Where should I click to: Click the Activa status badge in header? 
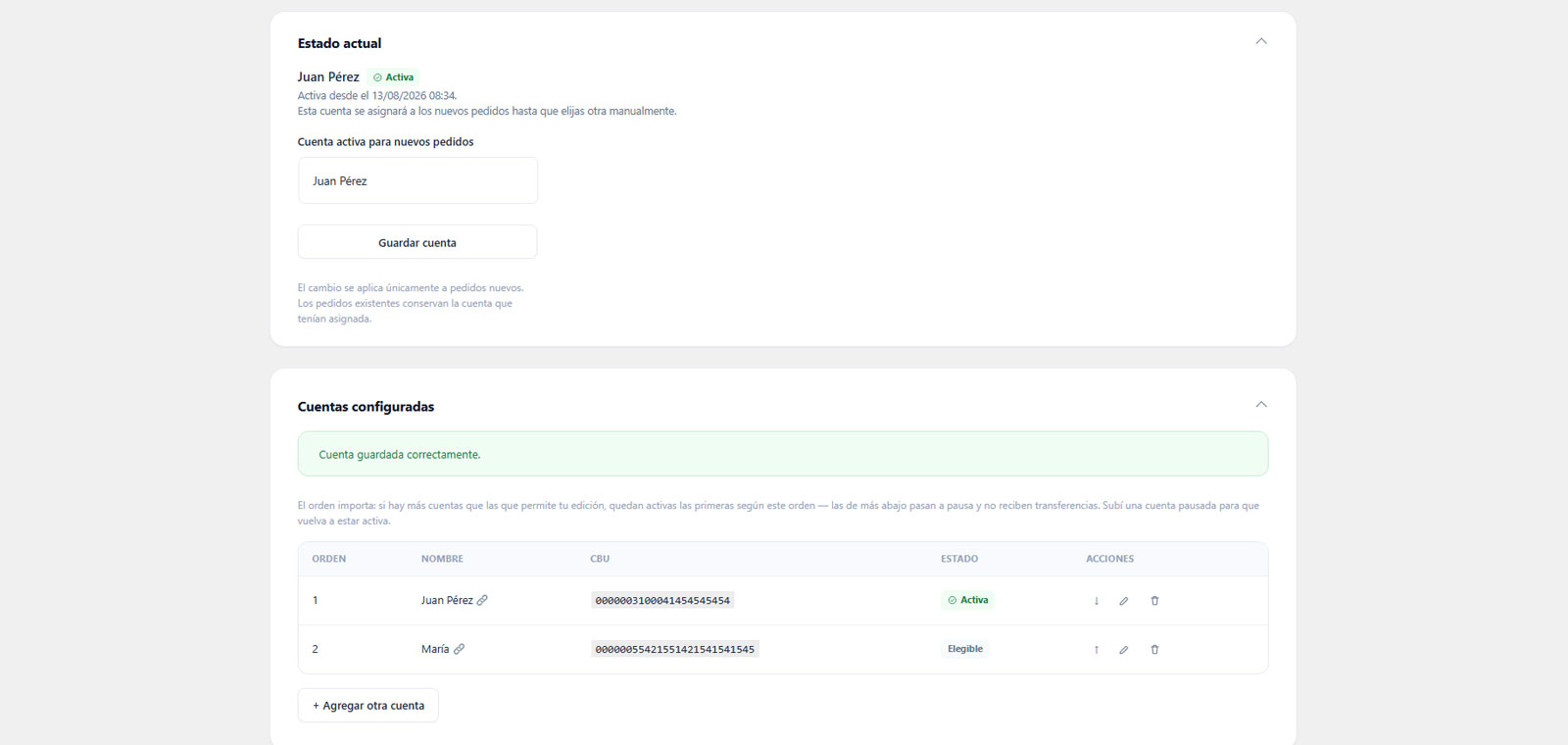(393, 77)
